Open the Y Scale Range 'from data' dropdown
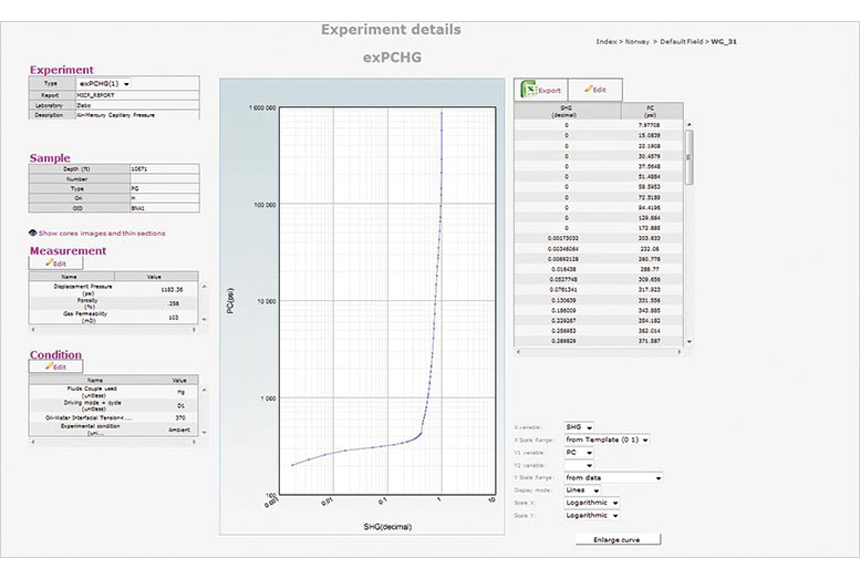The image size is (860, 580). [x=613, y=477]
